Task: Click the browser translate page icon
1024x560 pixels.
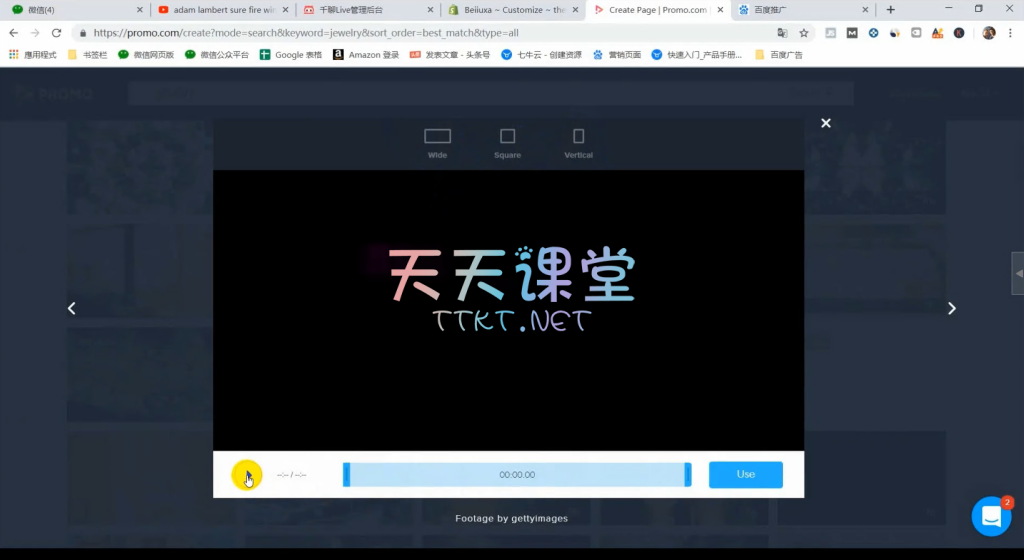Action: click(782, 32)
